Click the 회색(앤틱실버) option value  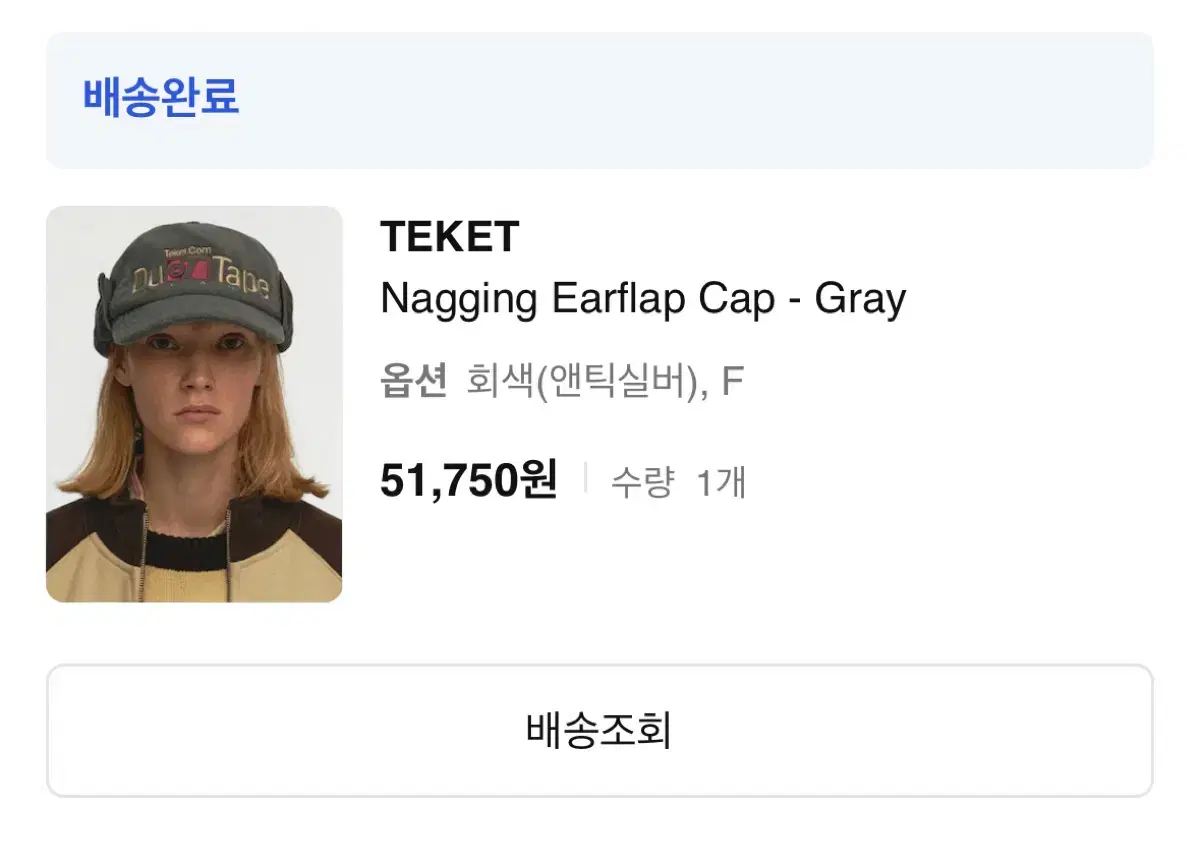pyautogui.click(x=582, y=382)
